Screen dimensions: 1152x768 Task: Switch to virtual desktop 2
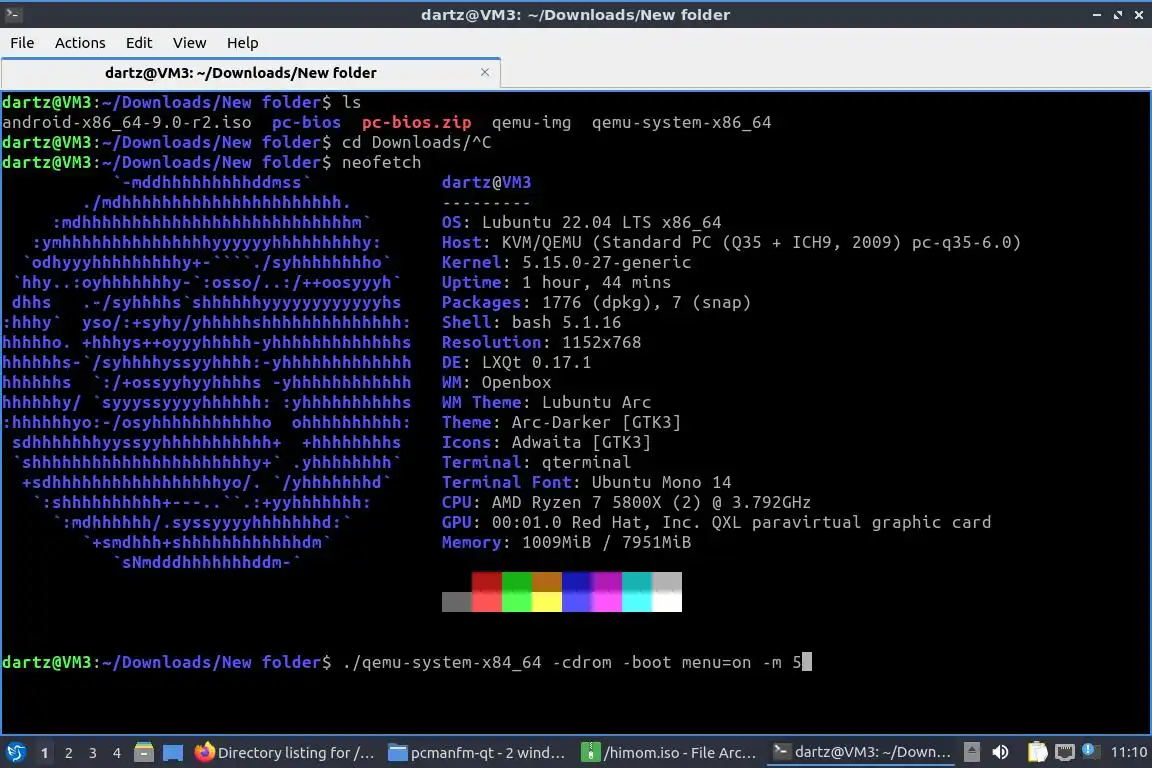[x=68, y=753]
